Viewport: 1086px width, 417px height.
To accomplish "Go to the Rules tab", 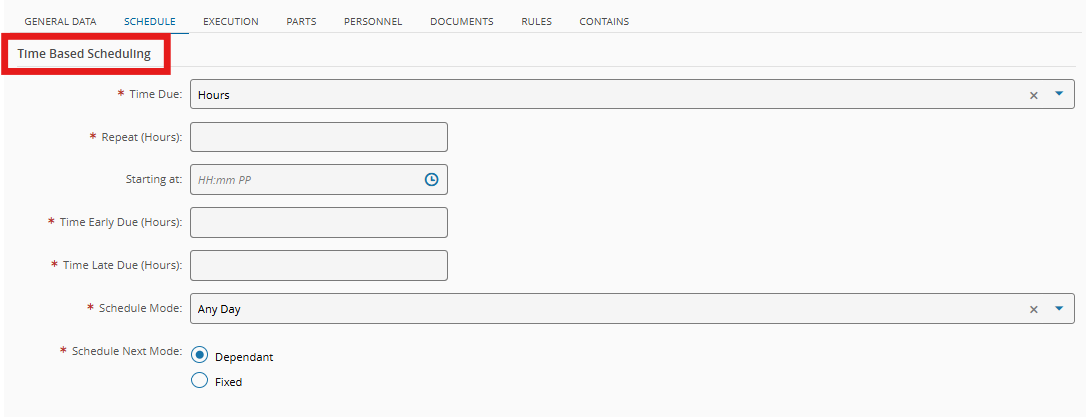I will coord(536,21).
